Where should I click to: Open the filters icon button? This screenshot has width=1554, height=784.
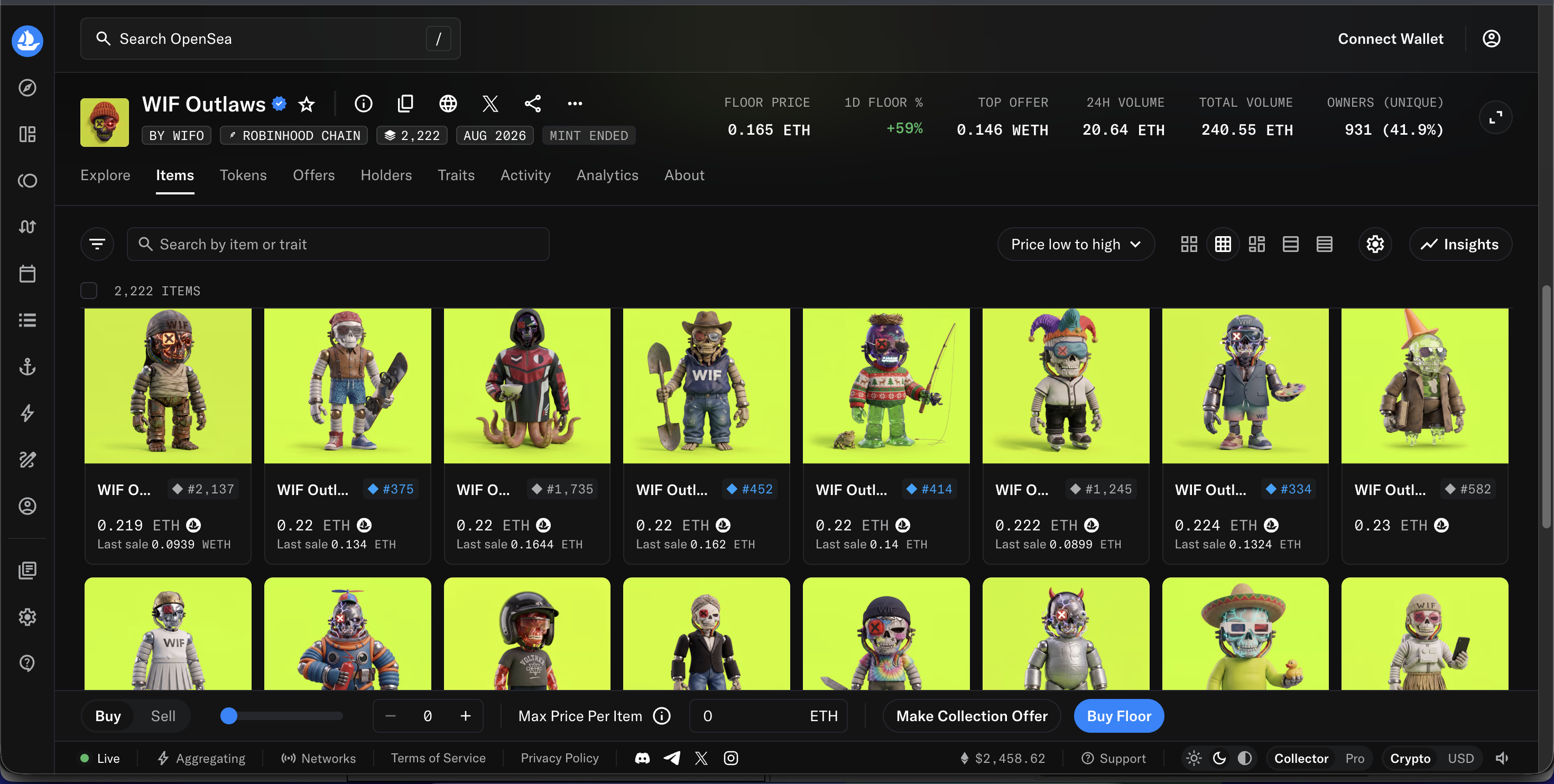(97, 244)
